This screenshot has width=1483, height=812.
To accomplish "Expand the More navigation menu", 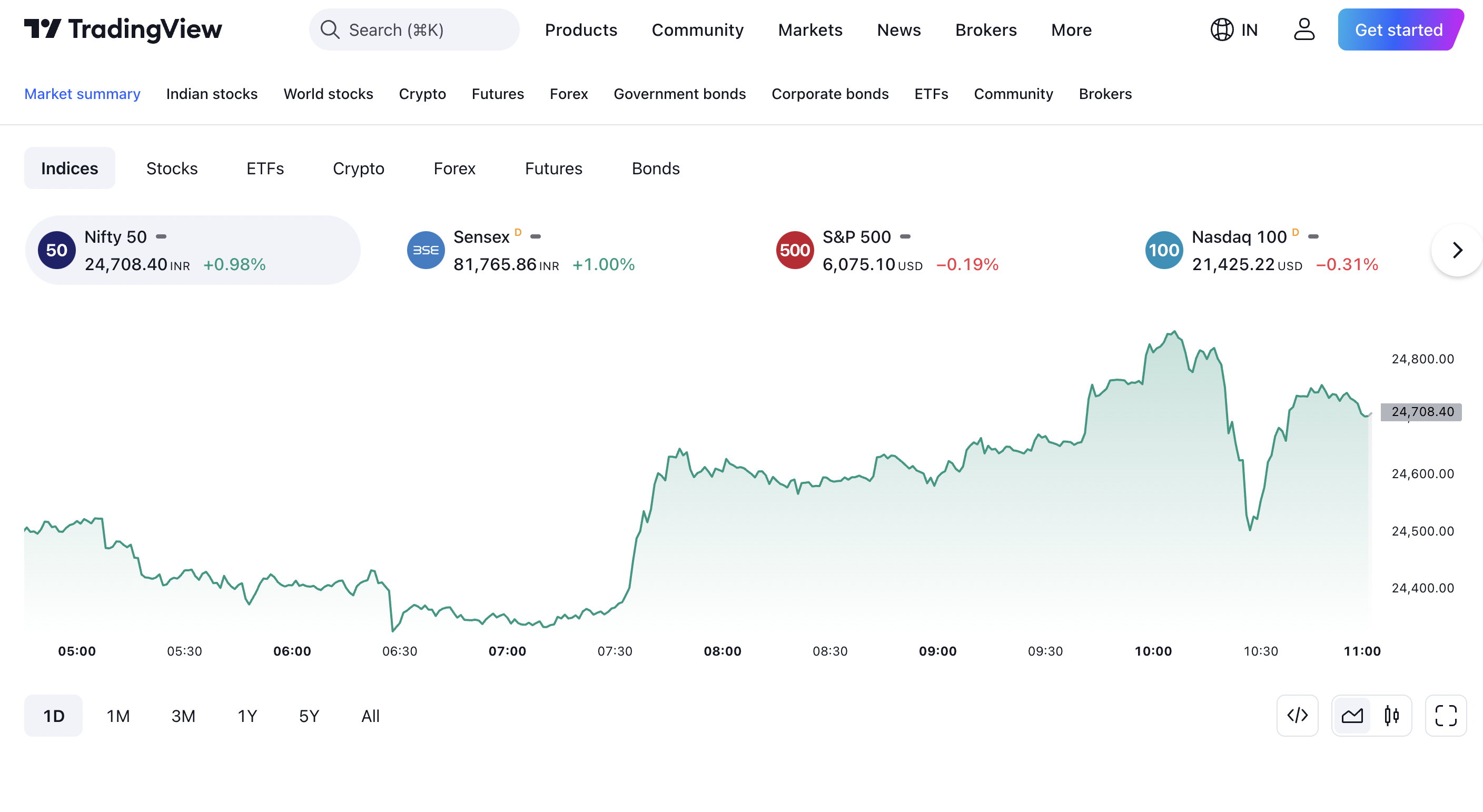I will coord(1071,29).
